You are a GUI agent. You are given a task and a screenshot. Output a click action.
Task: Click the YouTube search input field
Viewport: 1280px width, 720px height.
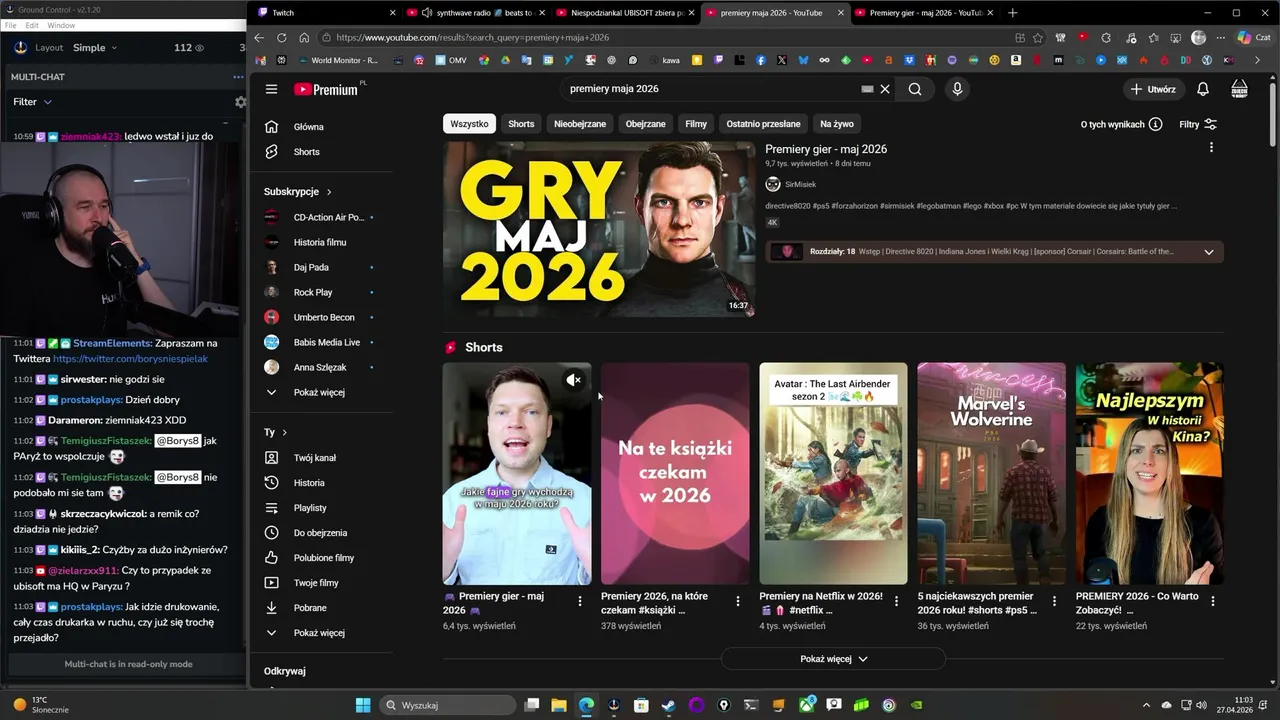point(710,89)
